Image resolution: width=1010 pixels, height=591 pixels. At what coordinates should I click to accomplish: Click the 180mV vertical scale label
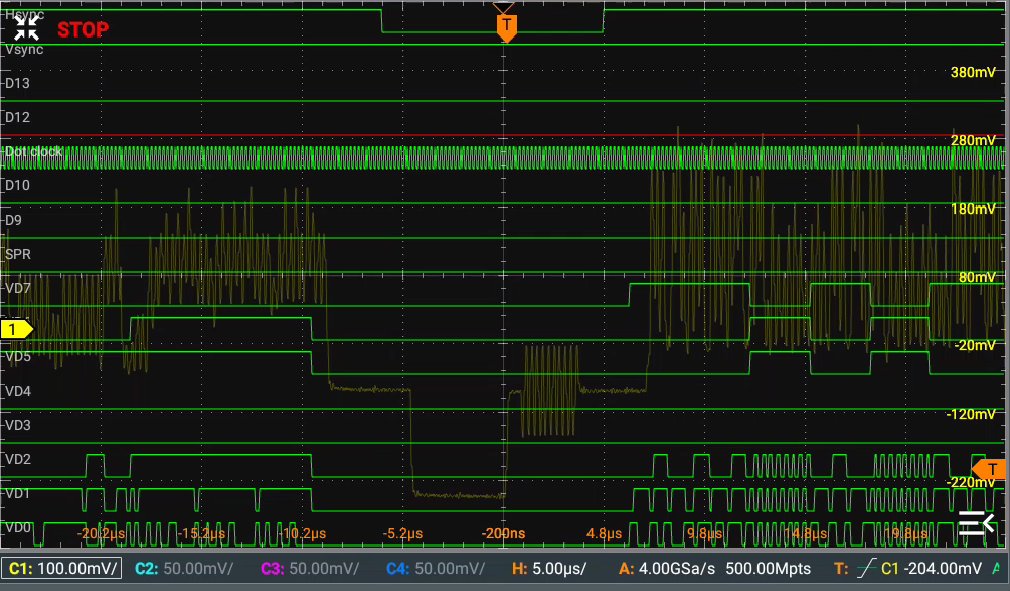click(973, 209)
